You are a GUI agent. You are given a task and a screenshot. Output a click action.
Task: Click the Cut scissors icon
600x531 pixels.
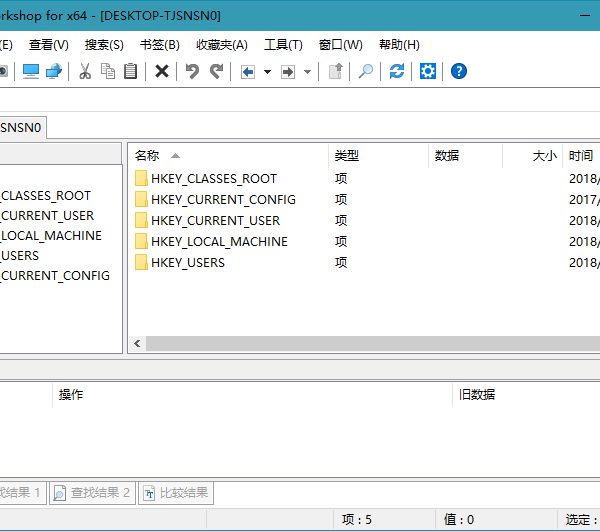tap(85, 71)
